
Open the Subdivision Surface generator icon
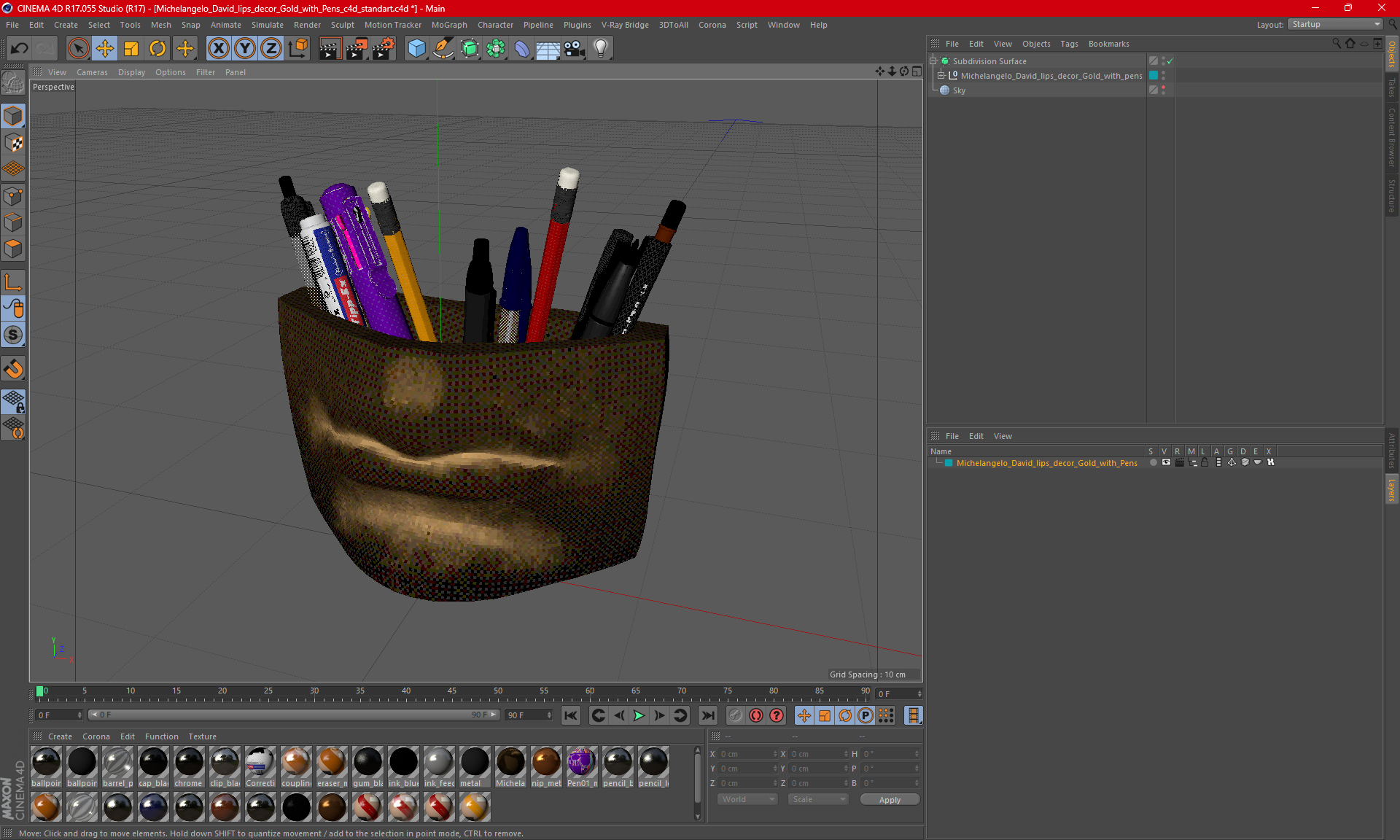point(470,49)
